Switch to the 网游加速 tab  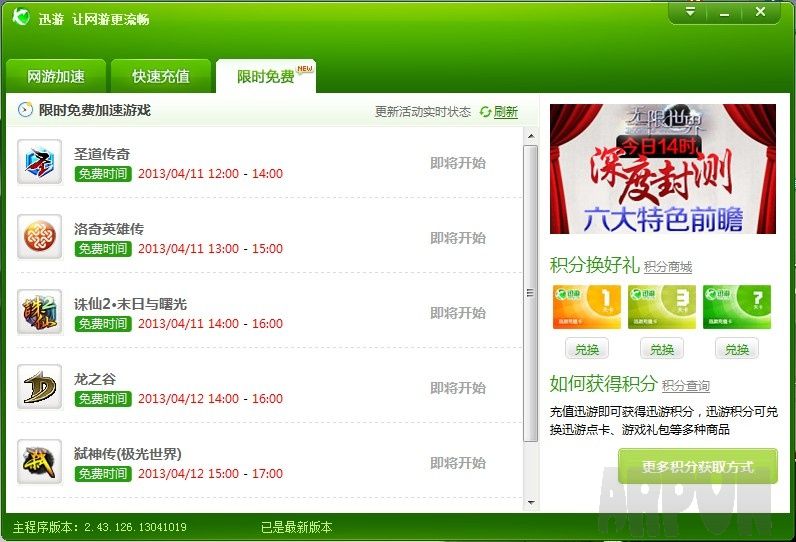point(56,76)
